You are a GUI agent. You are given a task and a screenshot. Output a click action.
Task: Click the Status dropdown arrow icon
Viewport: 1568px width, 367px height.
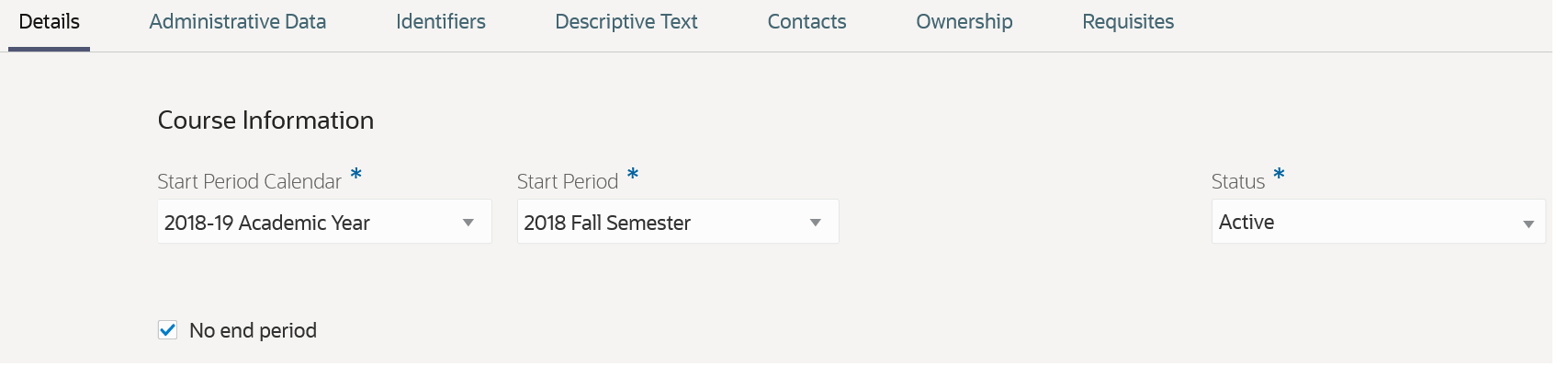pyautogui.click(x=1529, y=224)
